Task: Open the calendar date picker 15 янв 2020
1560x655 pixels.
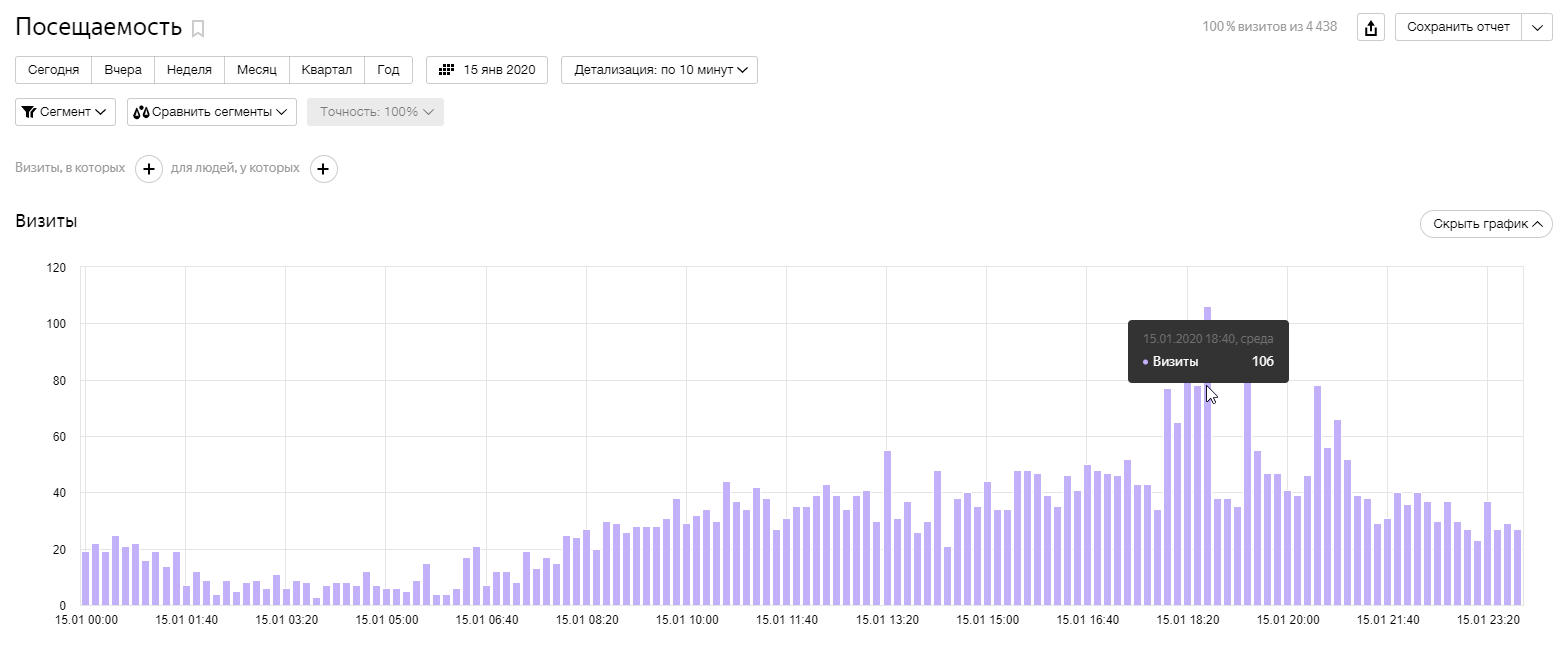Action: click(x=487, y=70)
